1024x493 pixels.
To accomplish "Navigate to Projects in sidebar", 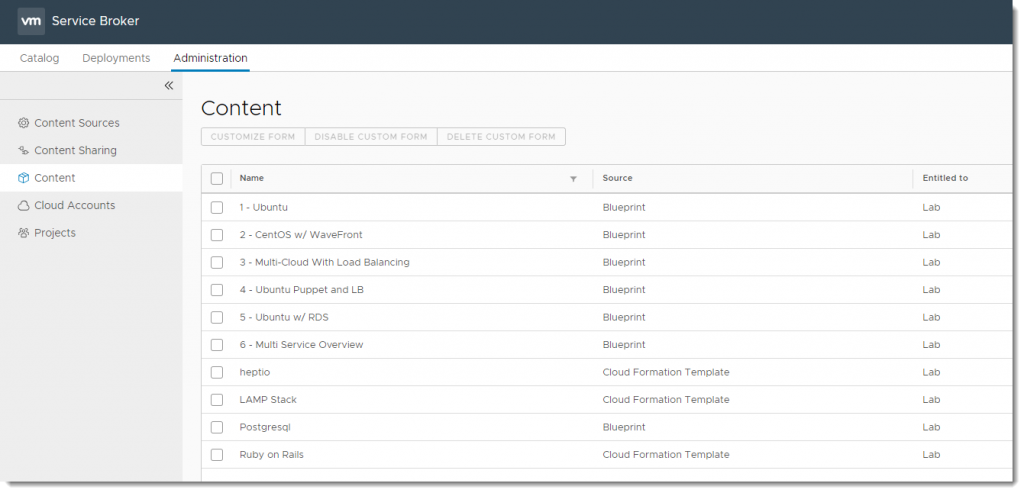I will 55,232.
